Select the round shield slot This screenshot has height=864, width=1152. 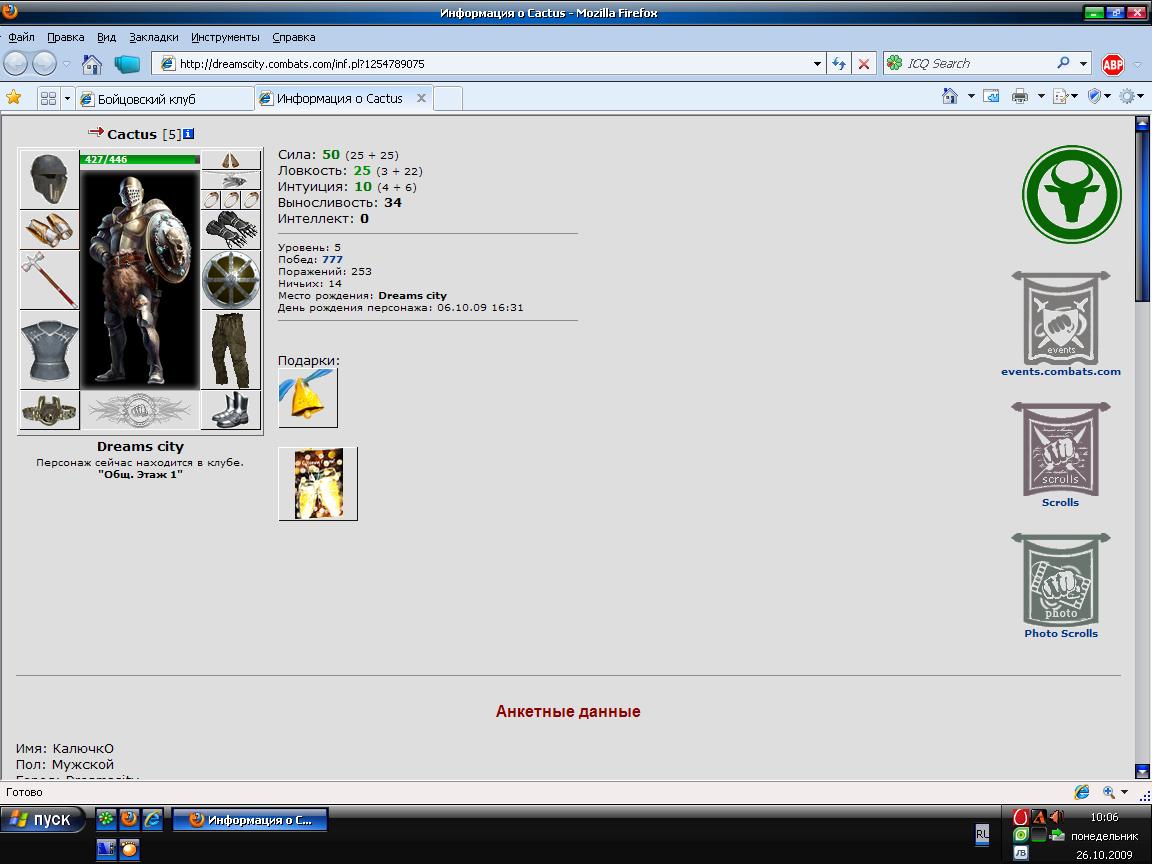[x=231, y=280]
